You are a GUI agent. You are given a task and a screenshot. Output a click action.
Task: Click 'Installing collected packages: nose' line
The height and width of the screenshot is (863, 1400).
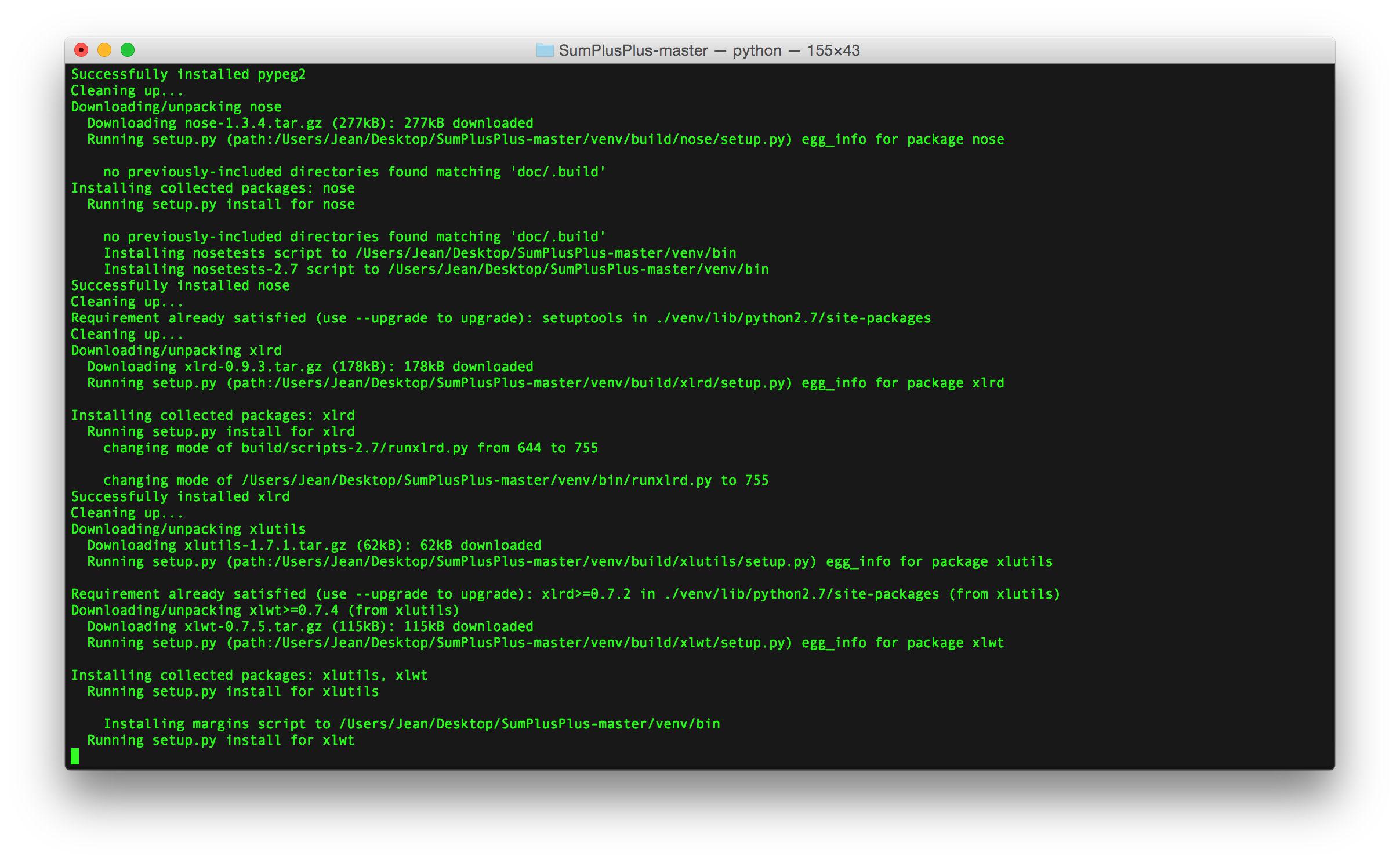213,188
